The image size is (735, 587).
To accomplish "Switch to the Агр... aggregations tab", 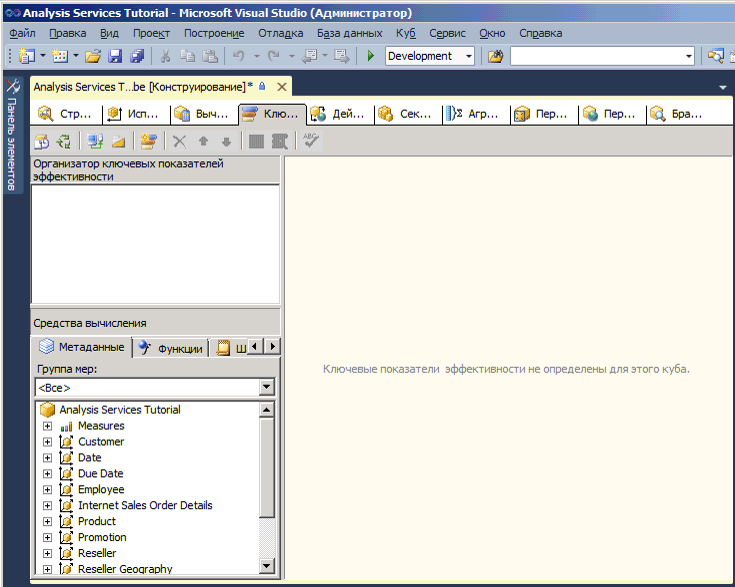I will tap(474, 114).
